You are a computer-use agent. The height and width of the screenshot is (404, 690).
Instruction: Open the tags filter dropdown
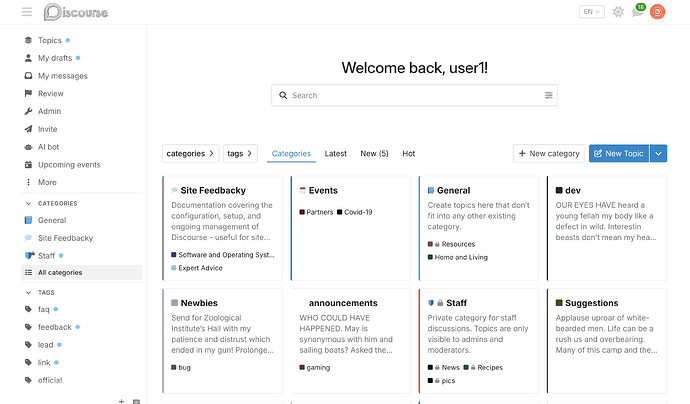tap(240, 154)
